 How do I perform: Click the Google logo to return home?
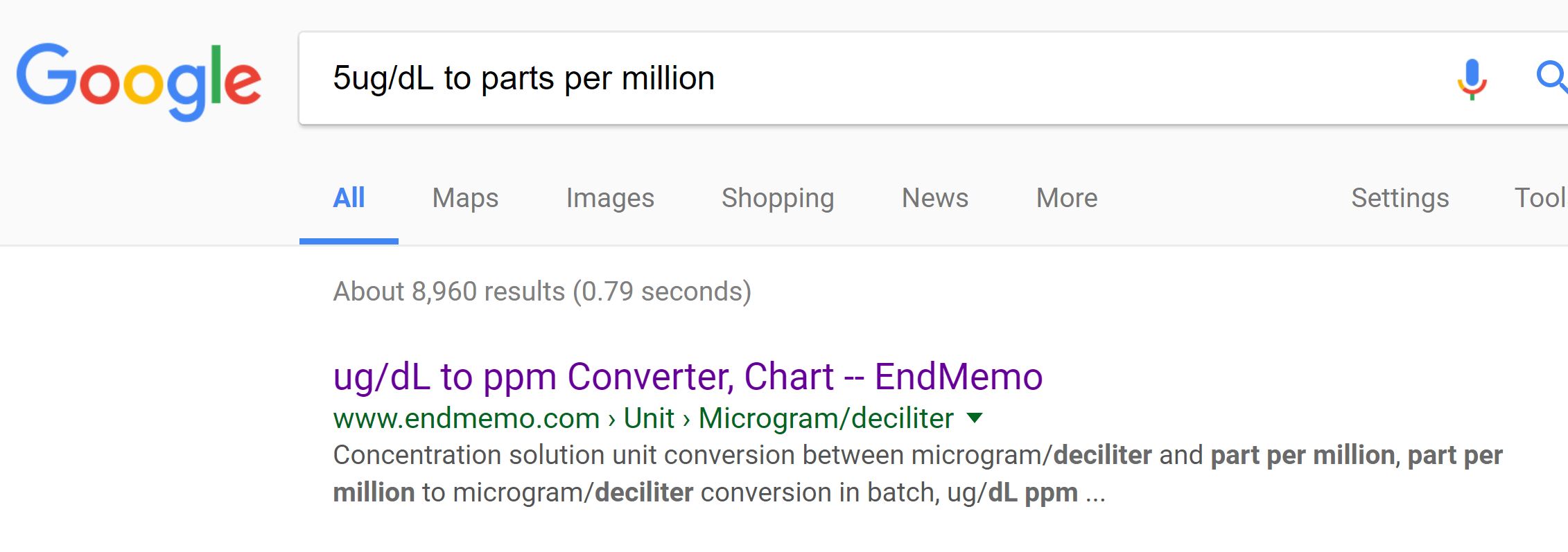click(x=138, y=78)
